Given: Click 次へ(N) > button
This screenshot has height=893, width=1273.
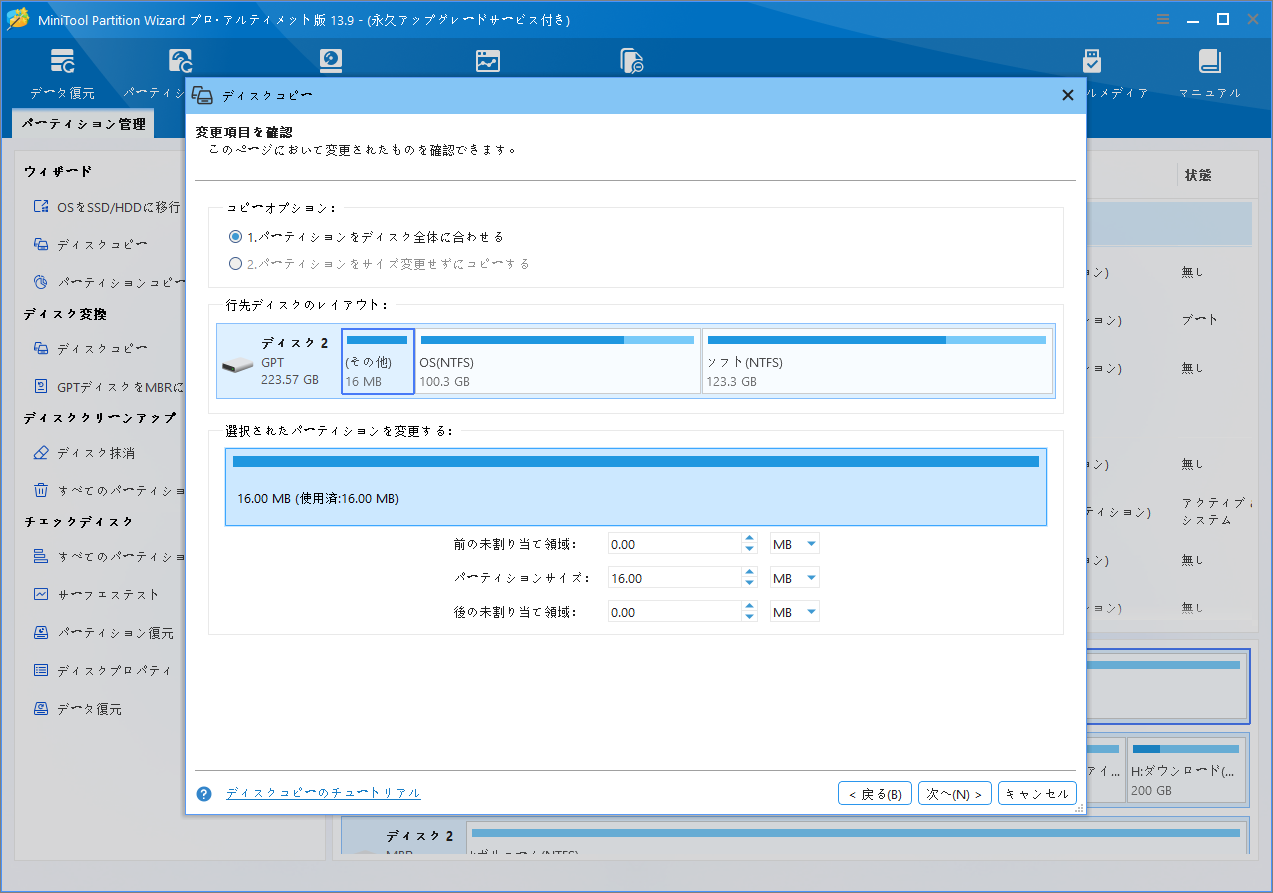Looking at the screenshot, I should pos(955,794).
